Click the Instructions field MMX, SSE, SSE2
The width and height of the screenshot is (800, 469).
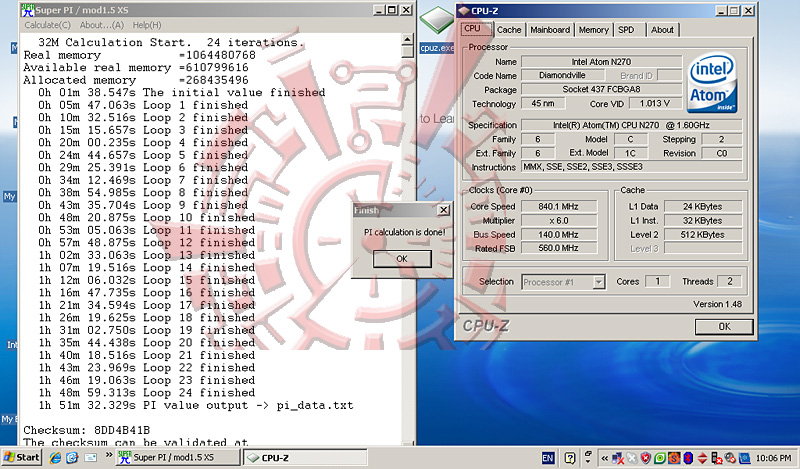632,167
